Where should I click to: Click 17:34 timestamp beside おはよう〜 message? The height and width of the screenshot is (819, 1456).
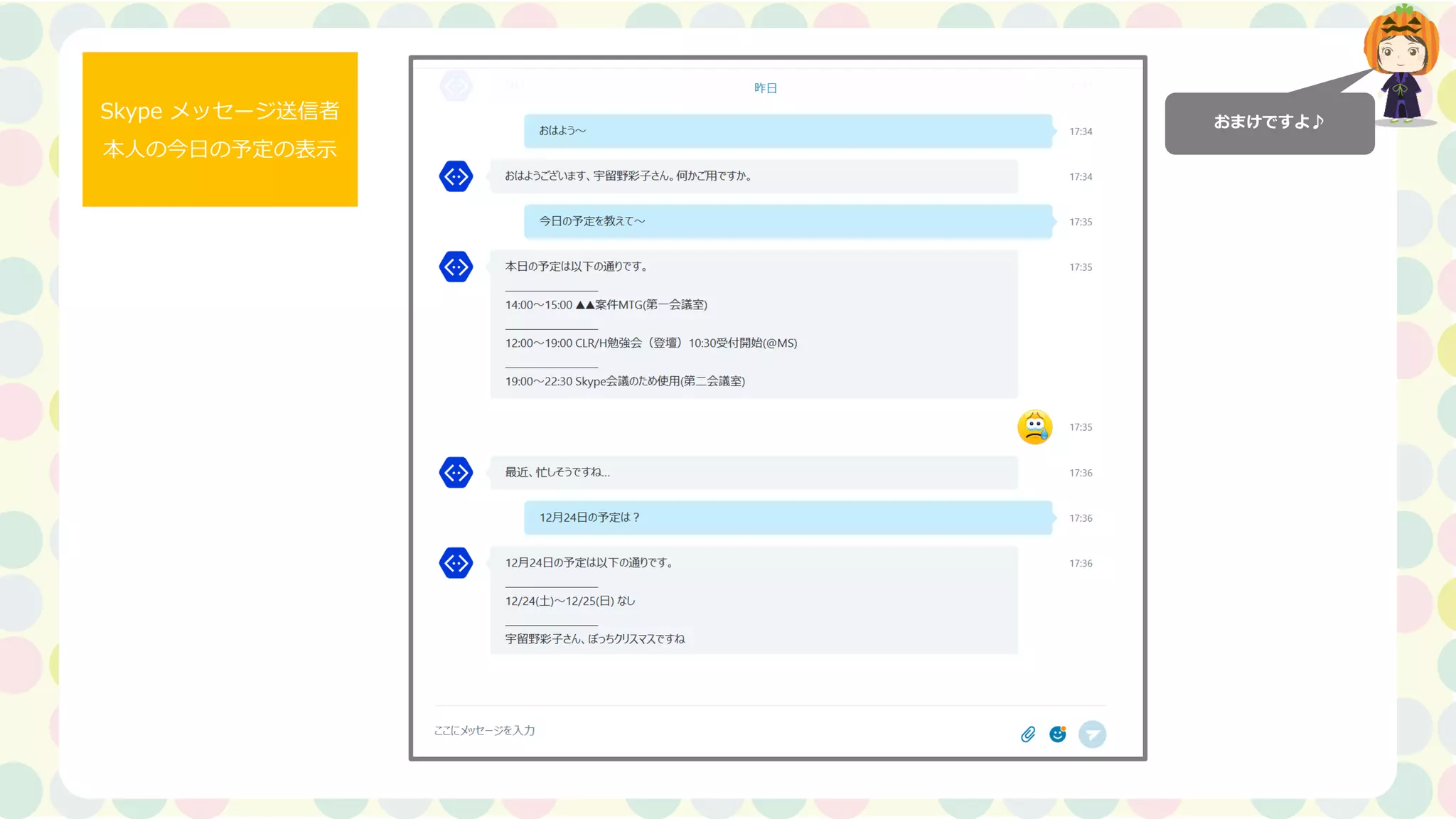(1081, 132)
